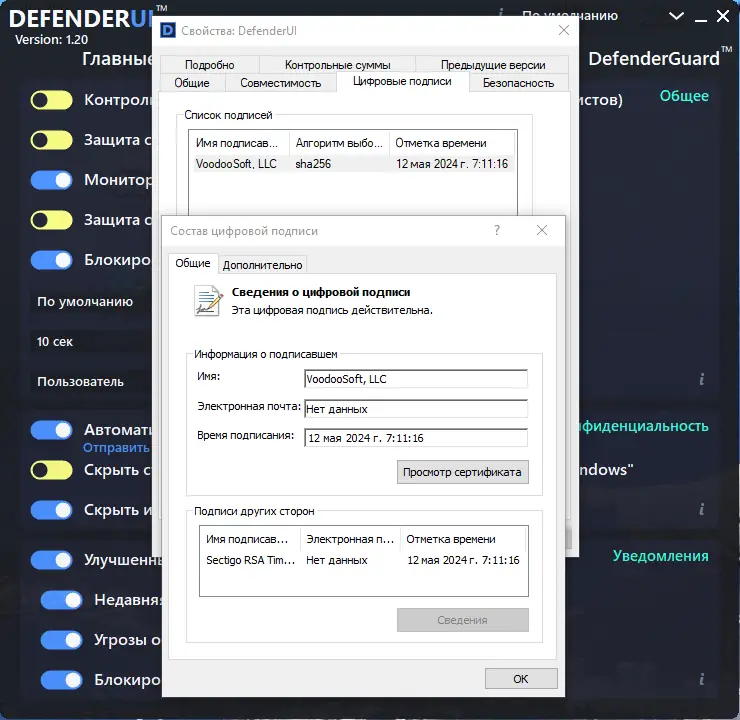Click the signed document certificate icon
Image resolution: width=740 pixels, height=720 pixels.
208,301
